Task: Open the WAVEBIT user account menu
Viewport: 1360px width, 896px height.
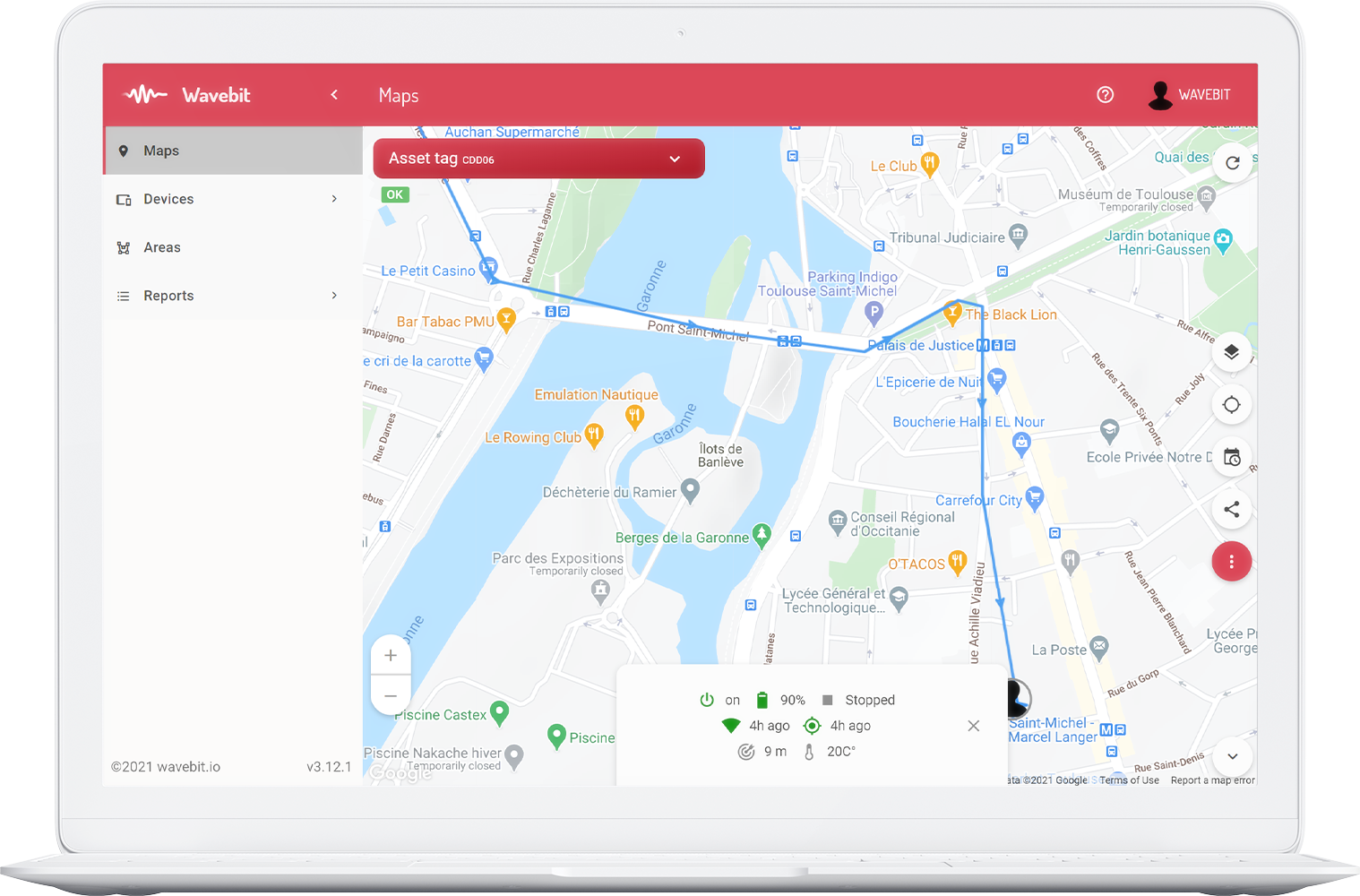Action: [1190, 95]
